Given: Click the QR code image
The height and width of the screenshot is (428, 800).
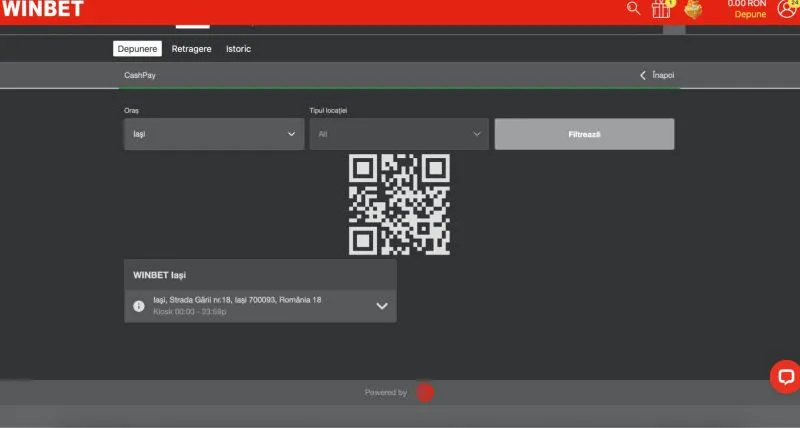Looking at the screenshot, I should pos(399,204).
